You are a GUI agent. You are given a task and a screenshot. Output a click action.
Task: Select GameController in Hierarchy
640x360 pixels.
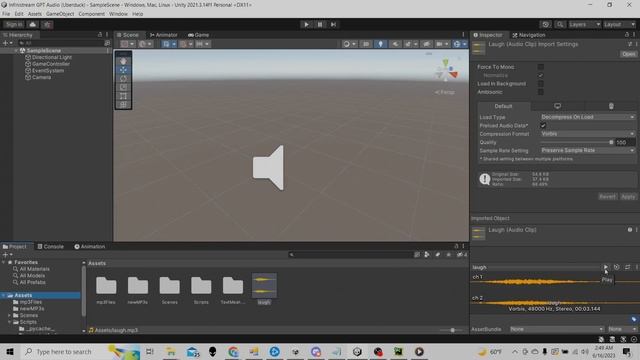point(51,64)
